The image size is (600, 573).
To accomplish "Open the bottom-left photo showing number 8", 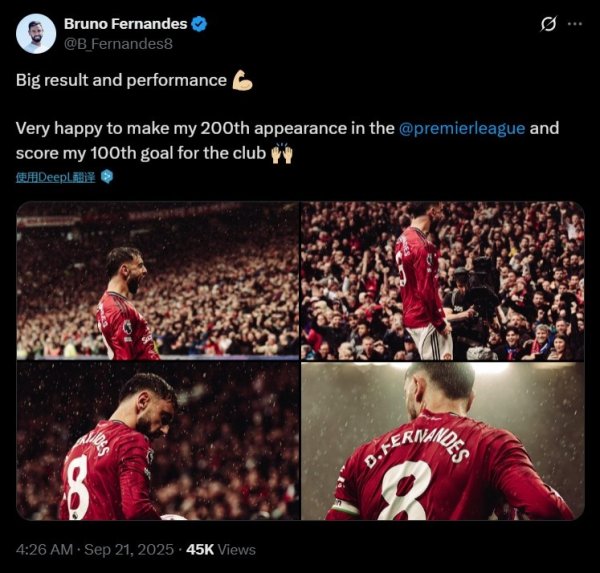I will coord(157,441).
